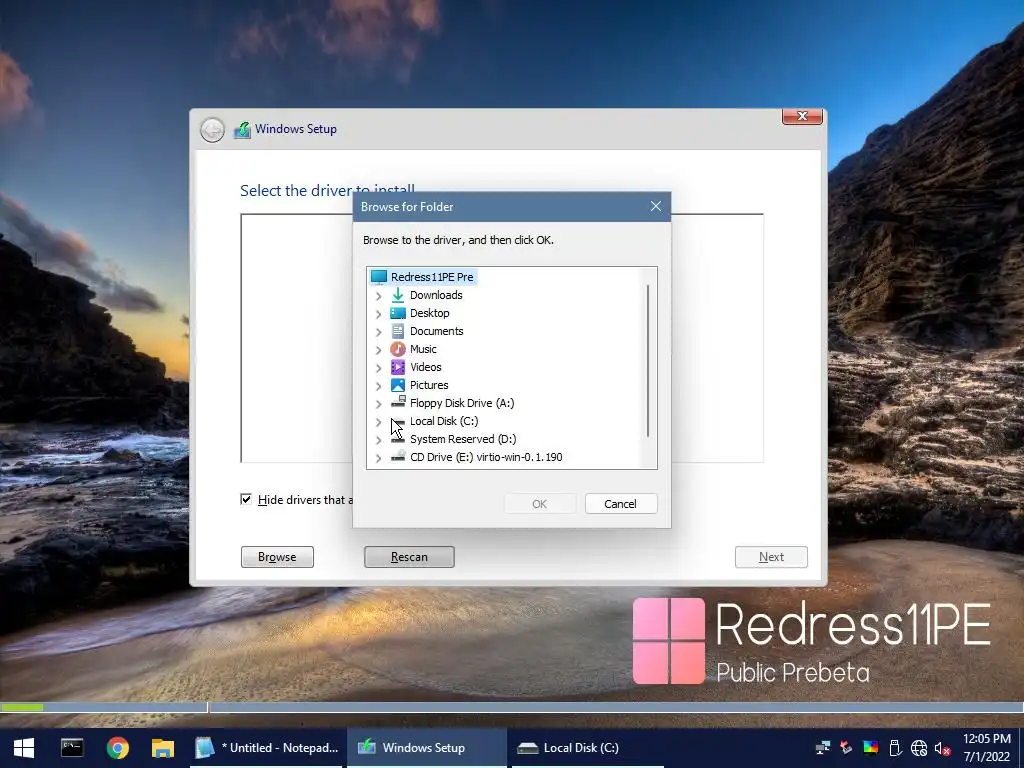Image resolution: width=1024 pixels, height=768 pixels.
Task: Click the Floppy Disk Drive icon
Action: (x=398, y=402)
